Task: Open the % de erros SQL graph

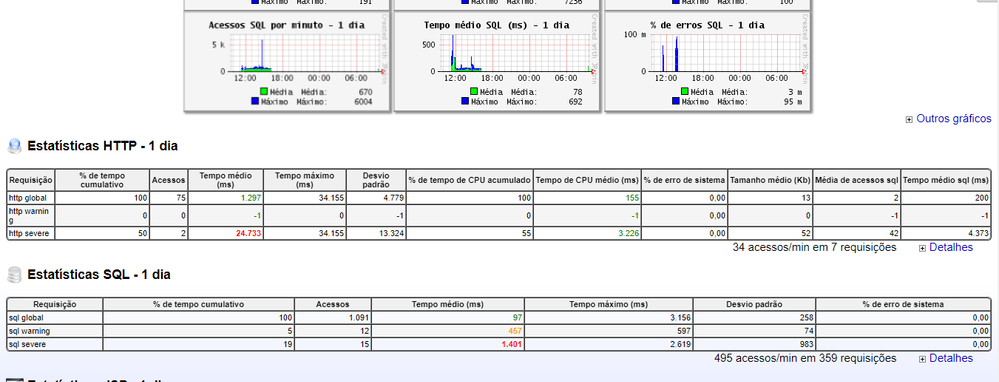Action: click(x=707, y=62)
